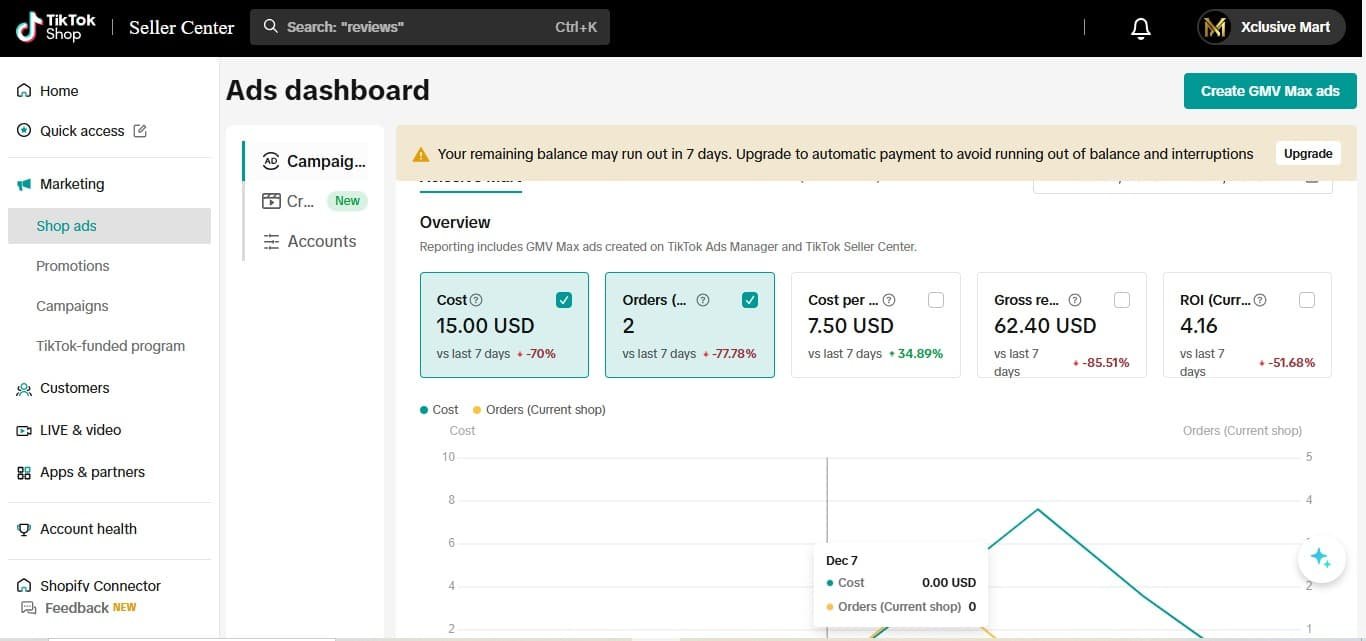Click the 'Overview' section heading

455,222
